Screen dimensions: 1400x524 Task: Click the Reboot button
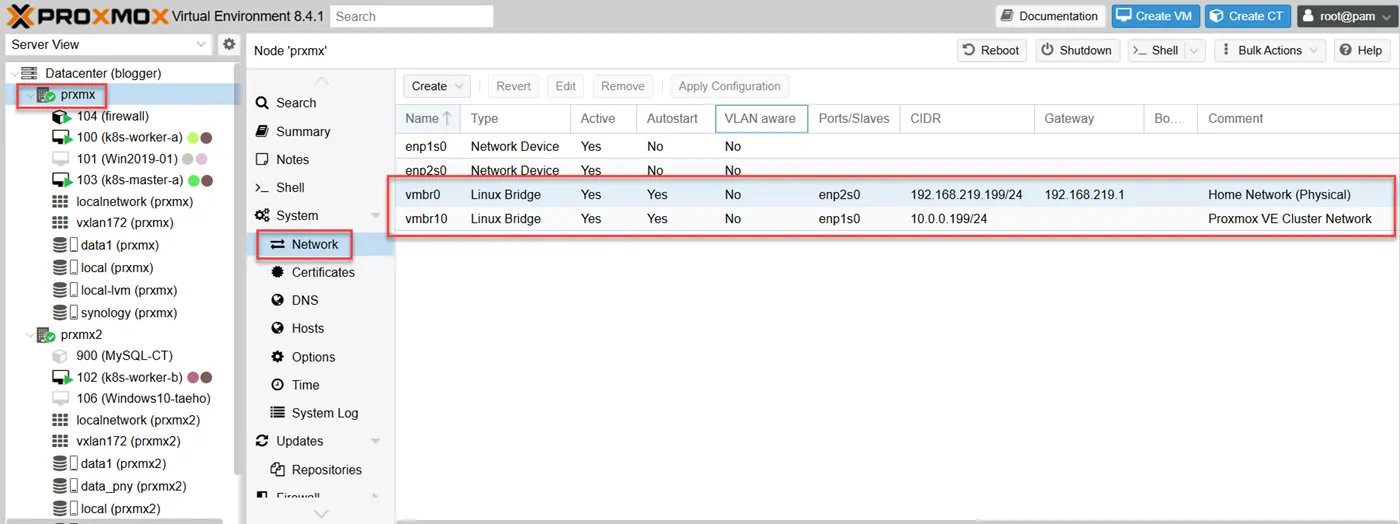[991, 50]
